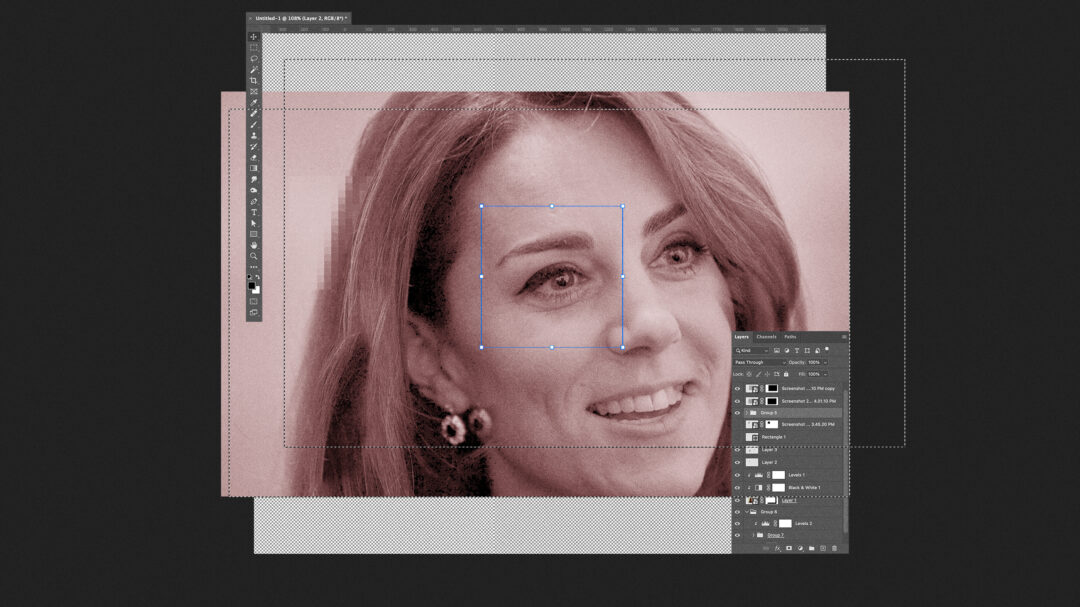
Task: Pick the Eyedropper tool
Action: click(x=254, y=103)
